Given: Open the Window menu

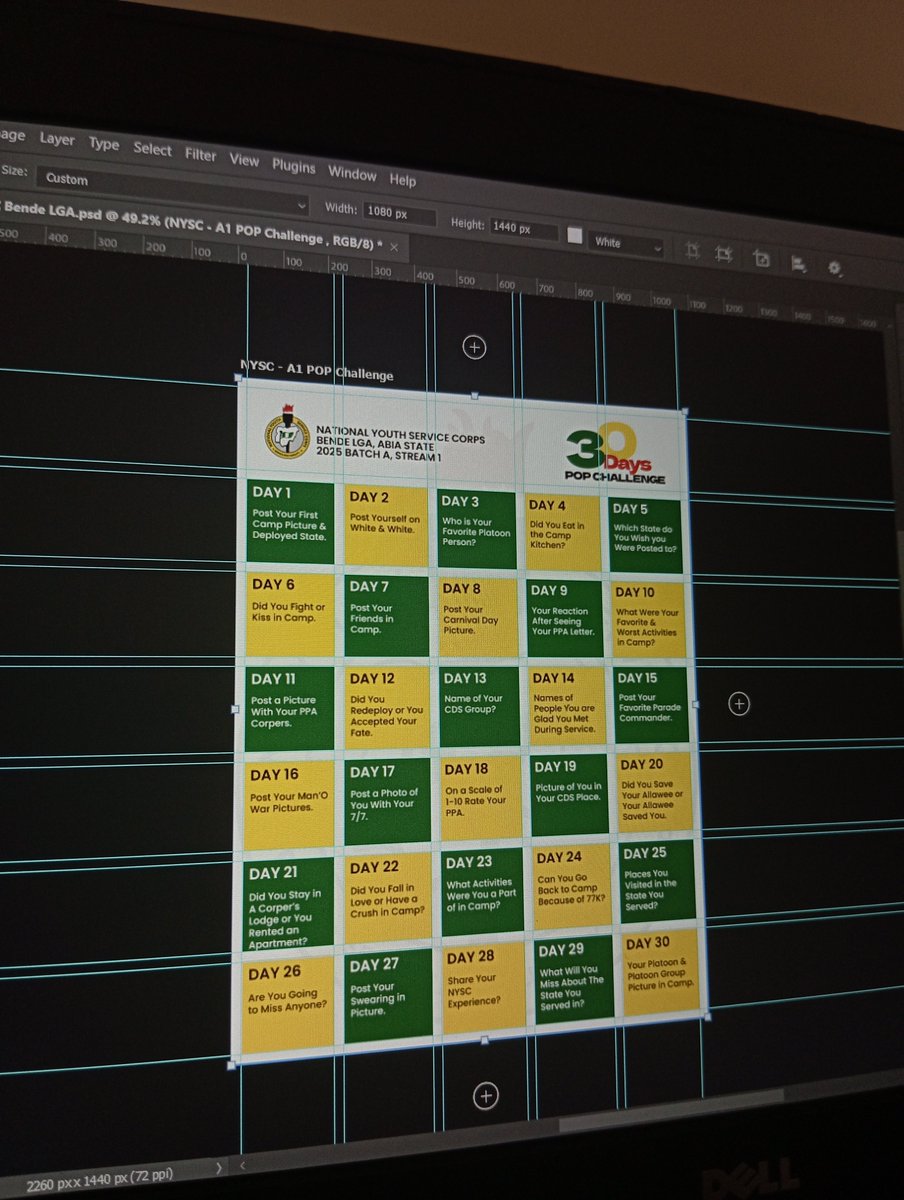Looking at the screenshot, I should tap(352, 173).
